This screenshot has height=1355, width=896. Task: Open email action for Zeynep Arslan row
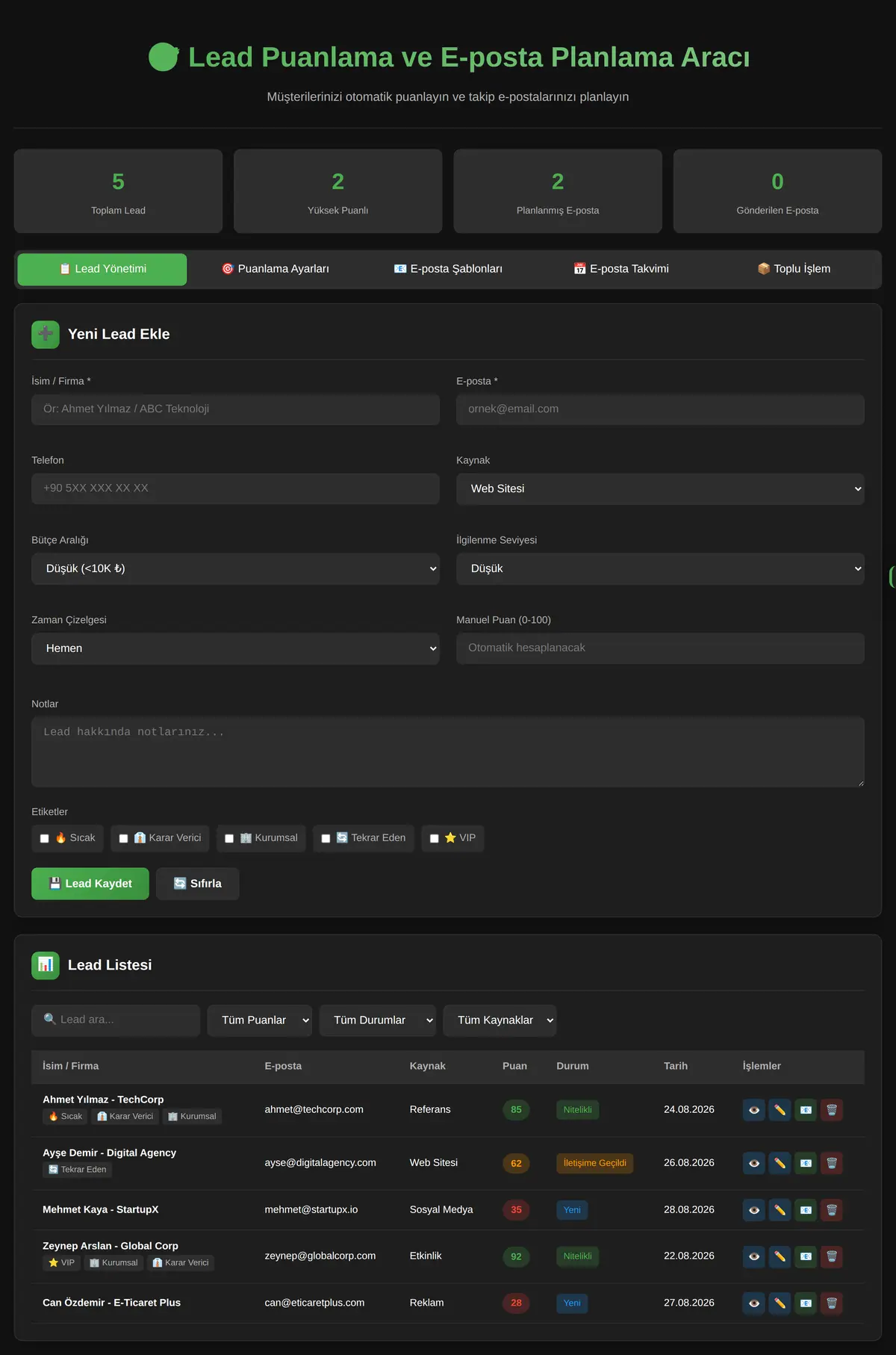click(x=806, y=1256)
